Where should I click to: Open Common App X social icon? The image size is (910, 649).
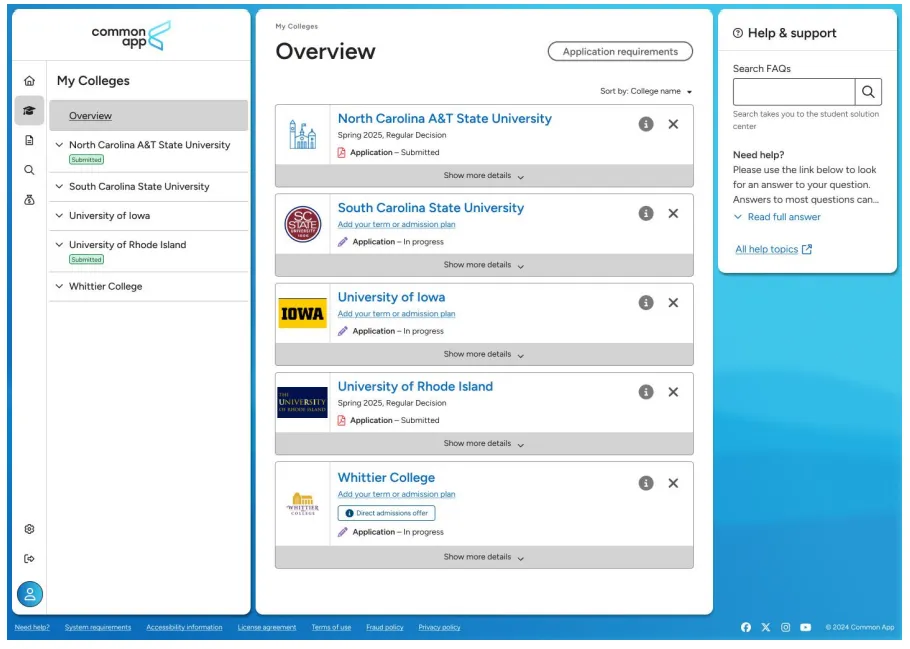(x=766, y=627)
